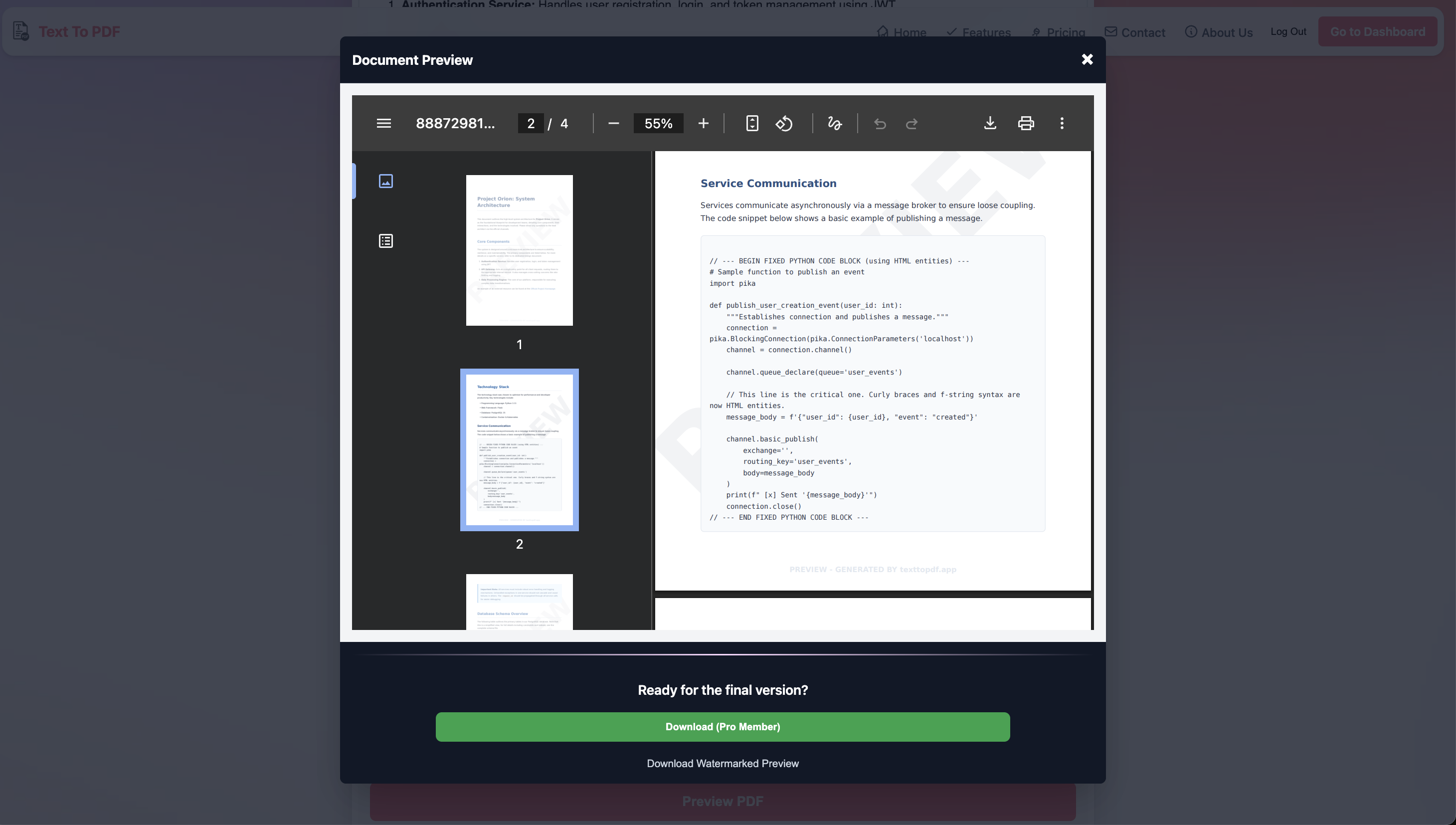
Task: Zoom out the PDF preview
Action: tap(613, 124)
